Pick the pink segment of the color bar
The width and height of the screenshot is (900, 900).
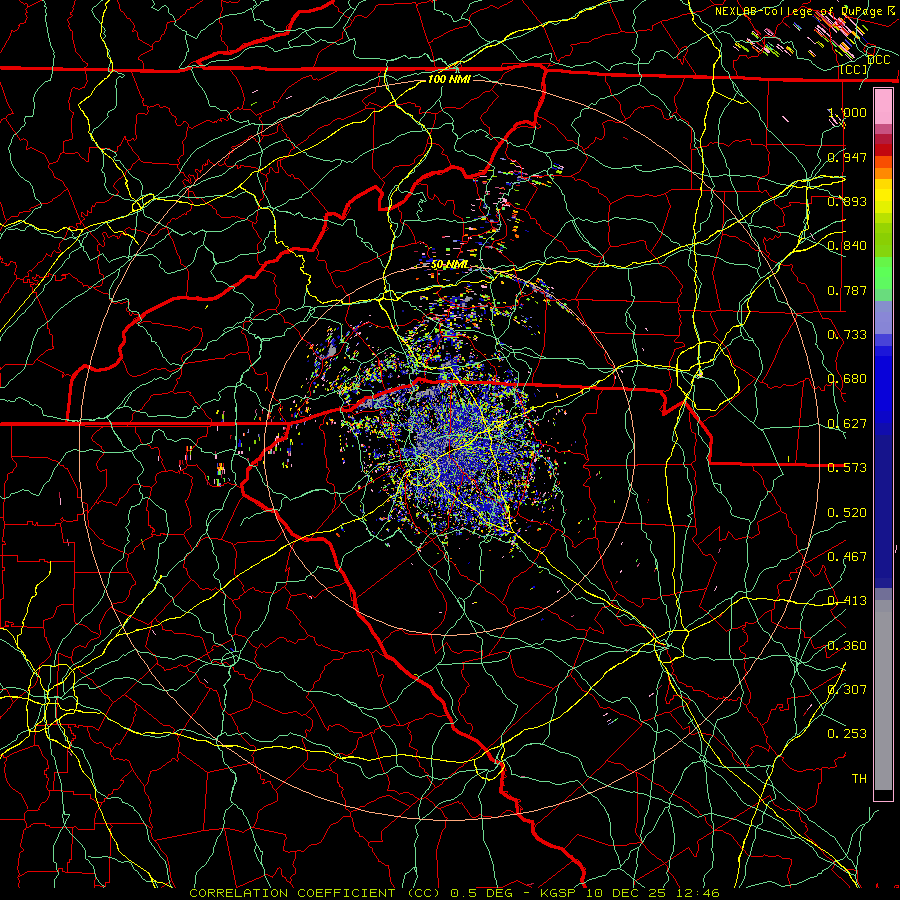(x=883, y=107)
